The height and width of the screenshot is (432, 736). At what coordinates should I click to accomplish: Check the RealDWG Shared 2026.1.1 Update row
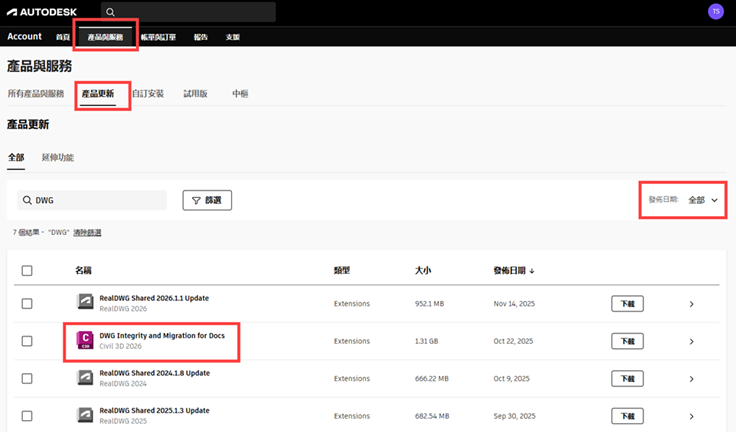tap(27, 304)
